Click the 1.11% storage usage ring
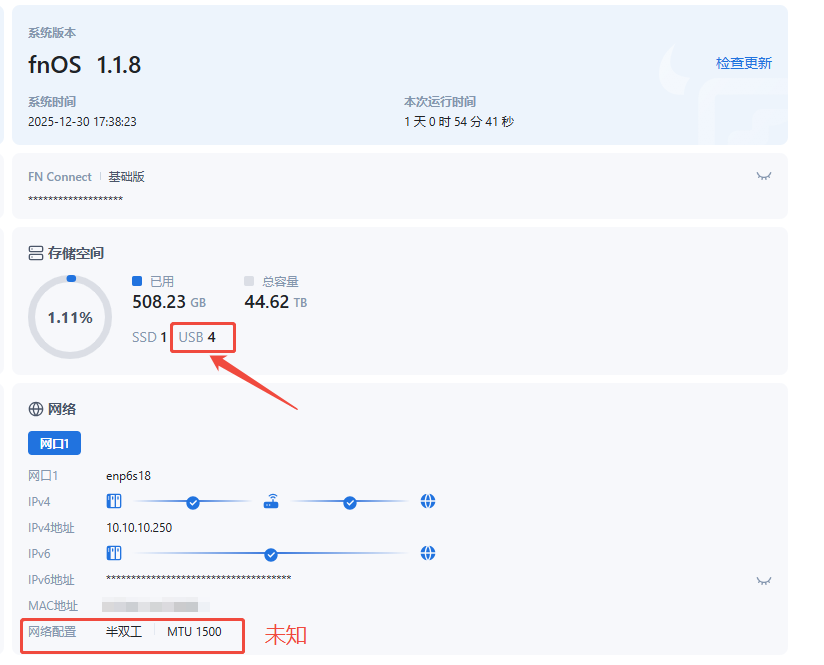The height and width of the screenshot is (665, 824). [70, 317]
